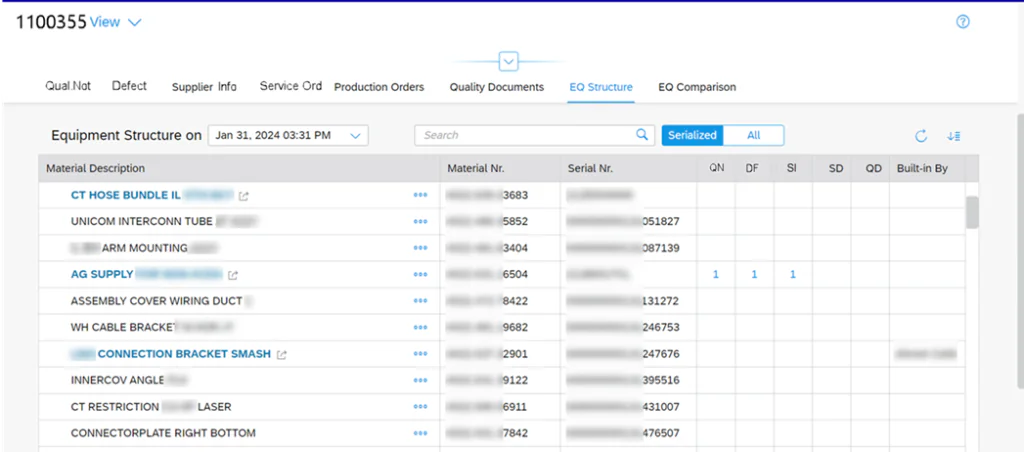
Task: Select CONNECTORPLATE RIGHT BOTTOM description text
Action: 163,433
